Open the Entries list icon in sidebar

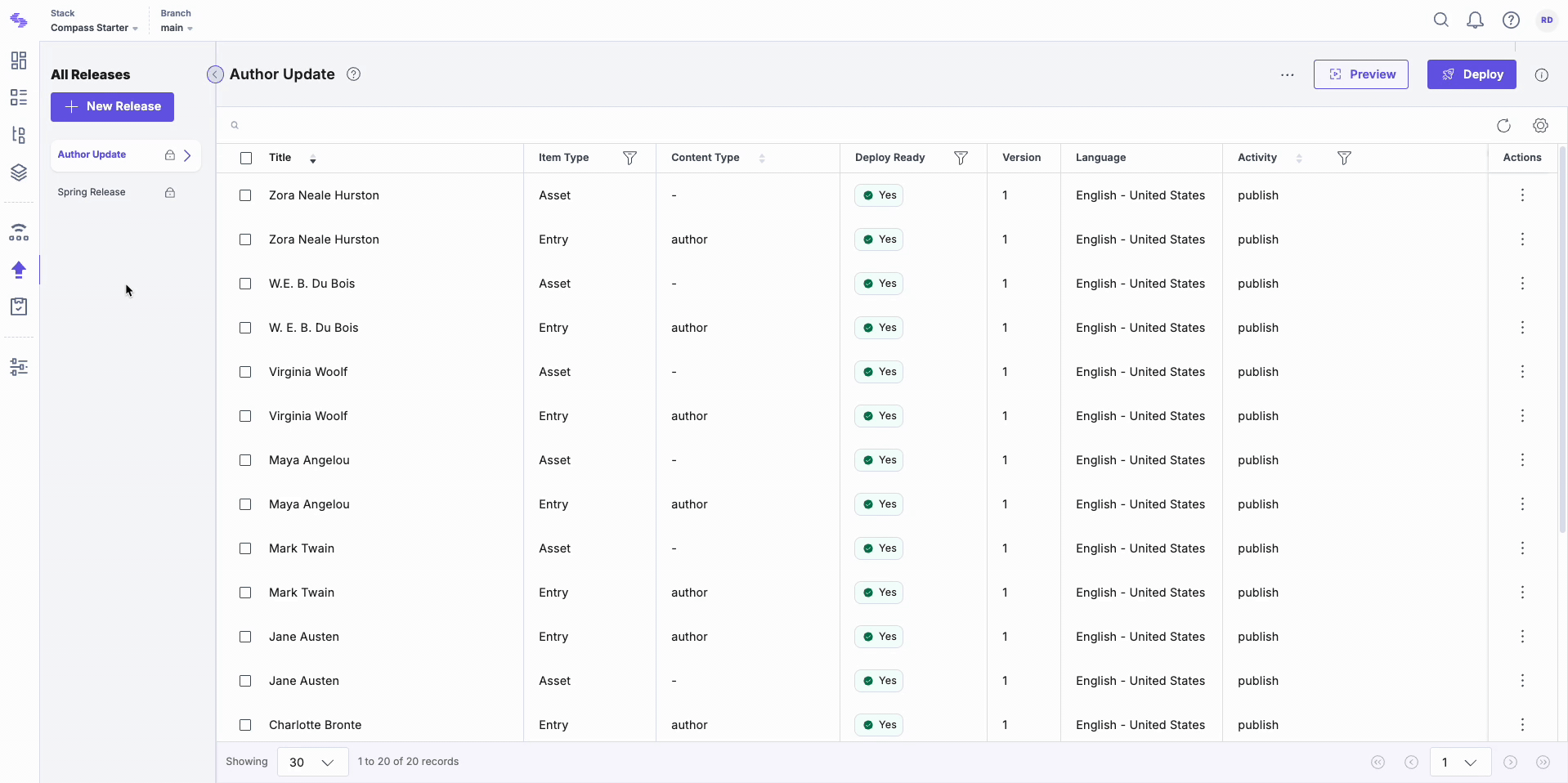pyautogui.click(x=19, y=97)
